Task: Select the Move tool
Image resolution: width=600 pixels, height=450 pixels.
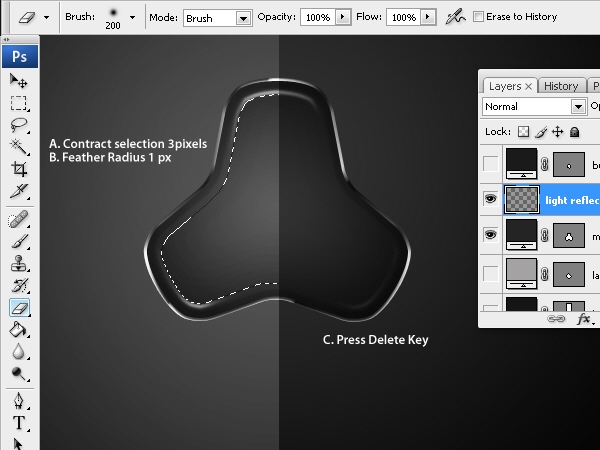Action: point(18,79)
